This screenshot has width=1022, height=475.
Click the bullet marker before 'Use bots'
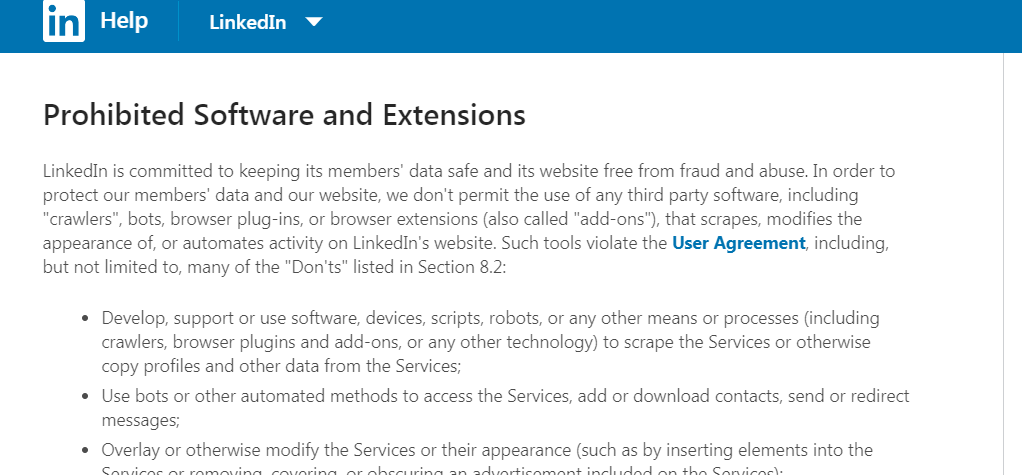(x=84, y=397)
